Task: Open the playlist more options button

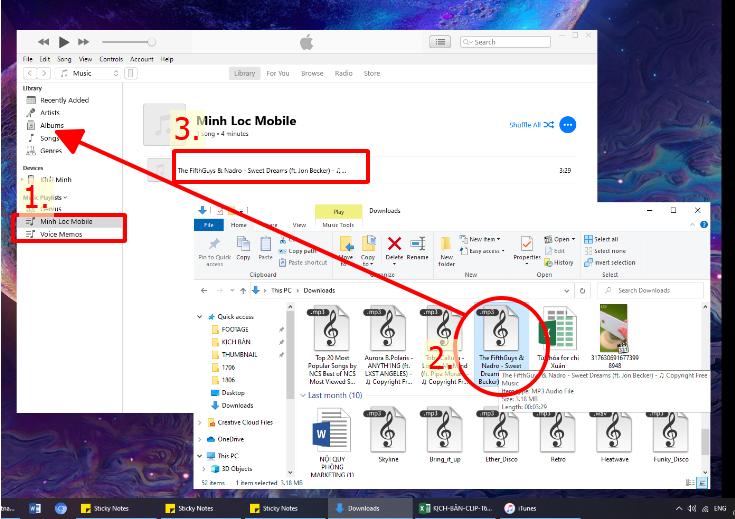Action: pos(567,125)
